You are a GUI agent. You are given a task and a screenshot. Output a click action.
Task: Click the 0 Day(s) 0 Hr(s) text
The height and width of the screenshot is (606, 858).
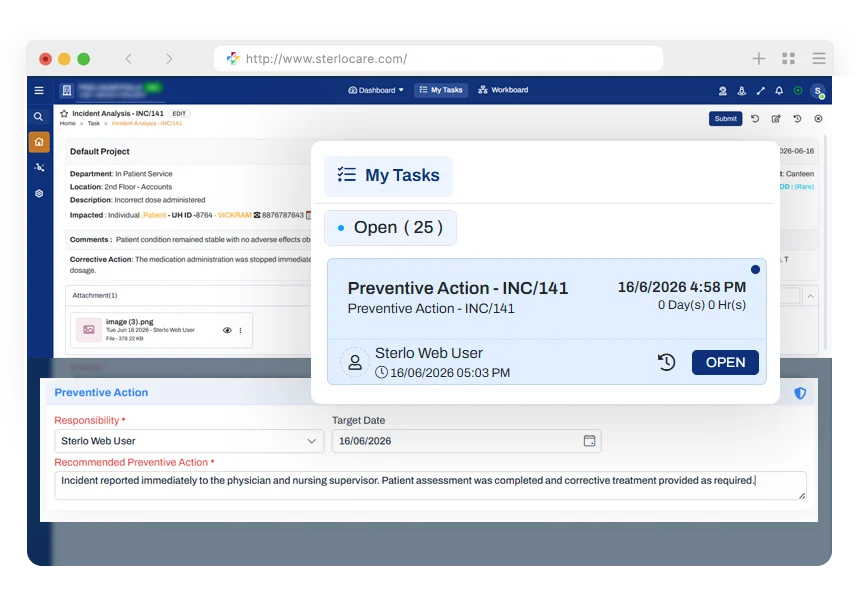(702, 305)
